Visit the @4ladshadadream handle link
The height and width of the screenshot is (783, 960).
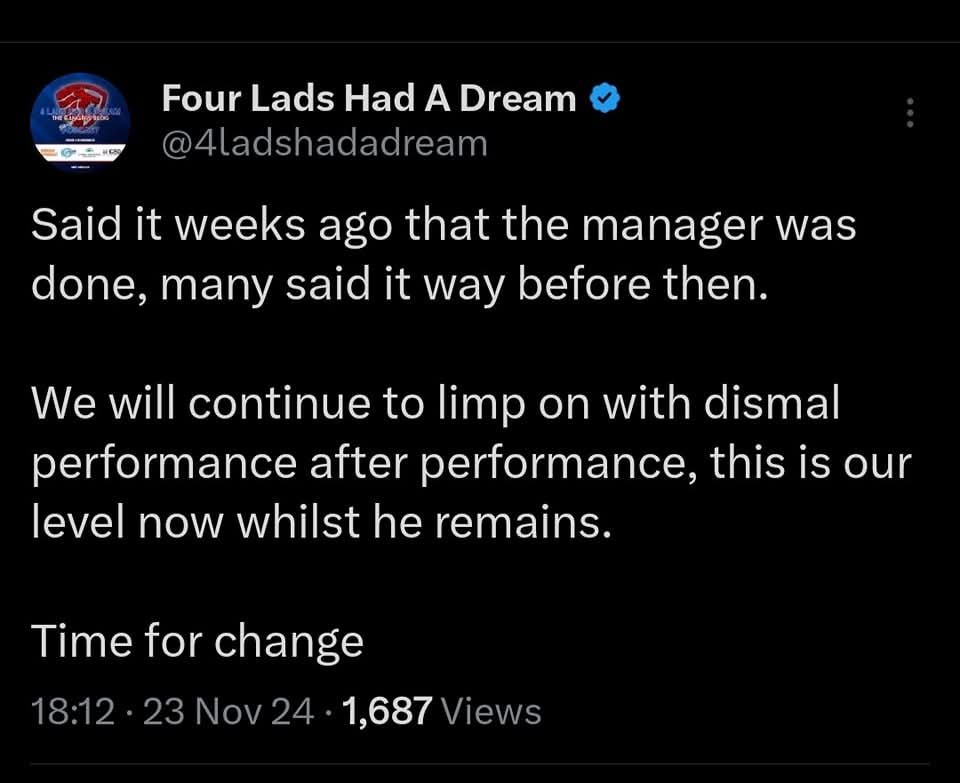click(324, 143)
